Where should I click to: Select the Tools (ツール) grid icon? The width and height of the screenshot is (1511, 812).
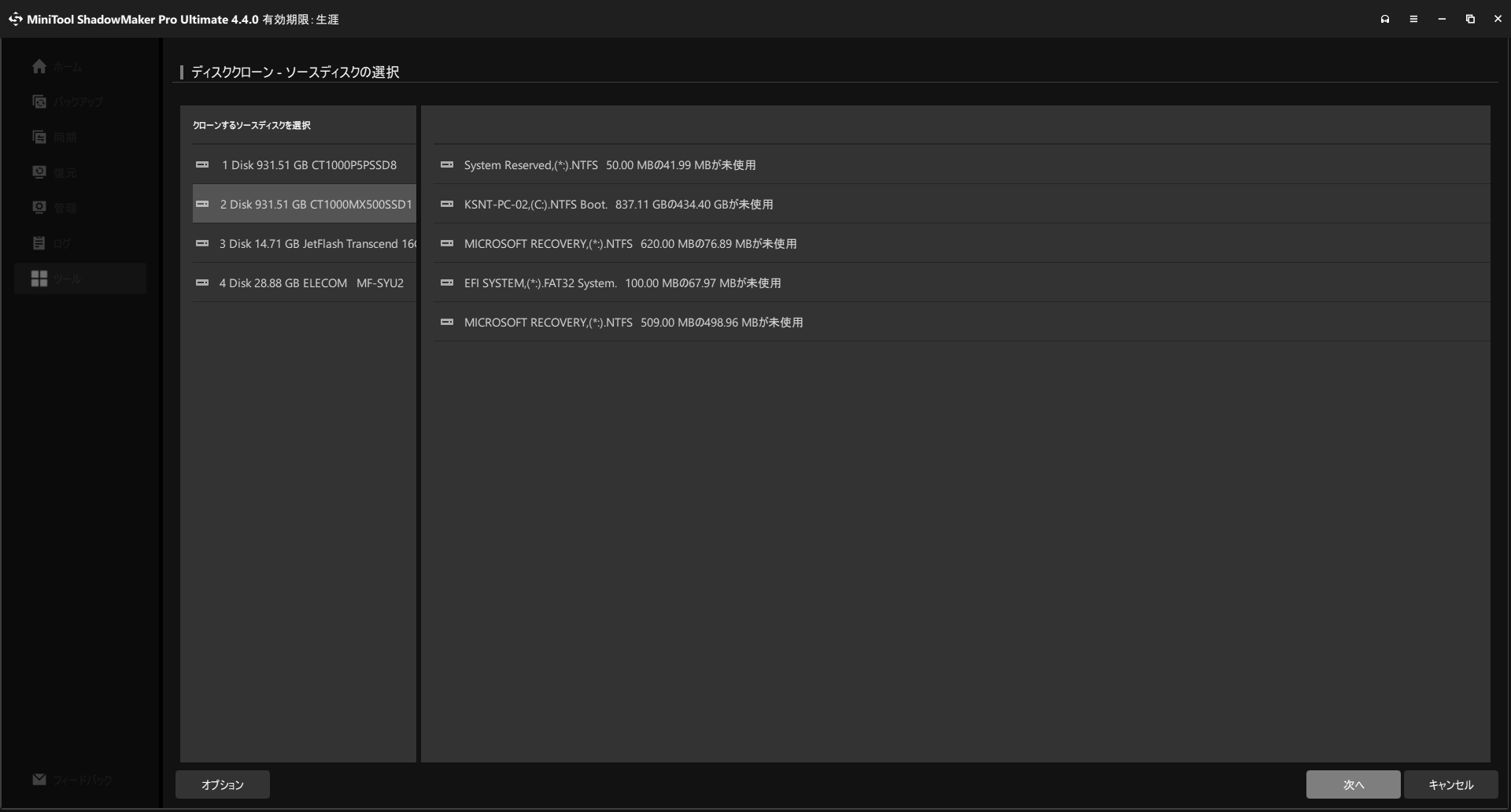(x=39, y=279)
